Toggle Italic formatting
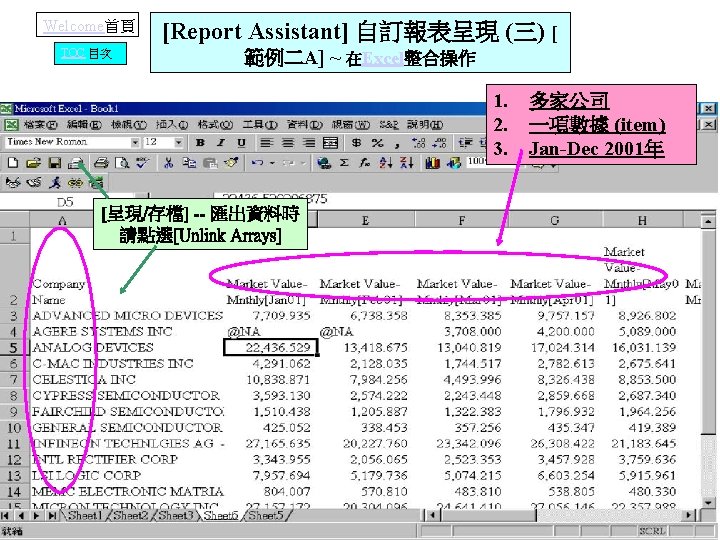720x540 pixels. click(x=221, y=142)
